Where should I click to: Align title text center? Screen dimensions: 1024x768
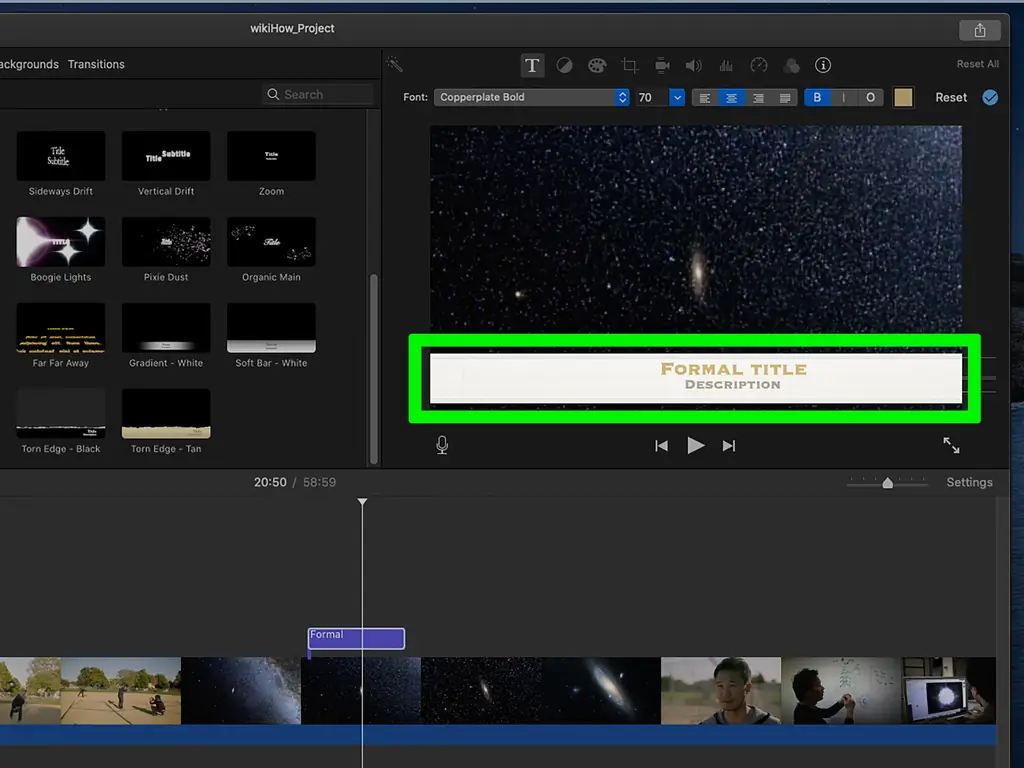click(731, 98)
